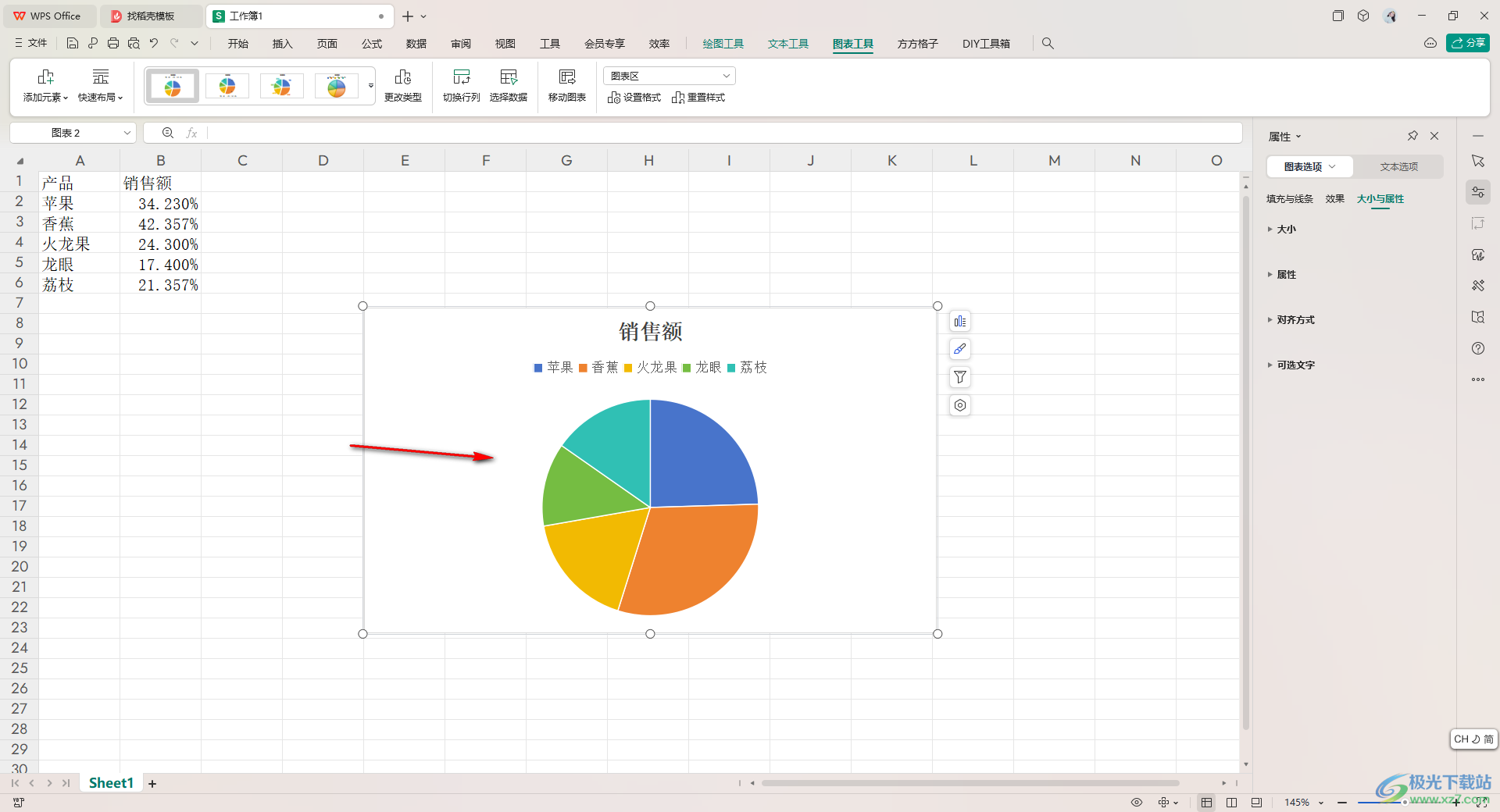Viewport: 1500px width, 812px height.
Task: Click the blue apple pie slice
Action: click(695, 461)
